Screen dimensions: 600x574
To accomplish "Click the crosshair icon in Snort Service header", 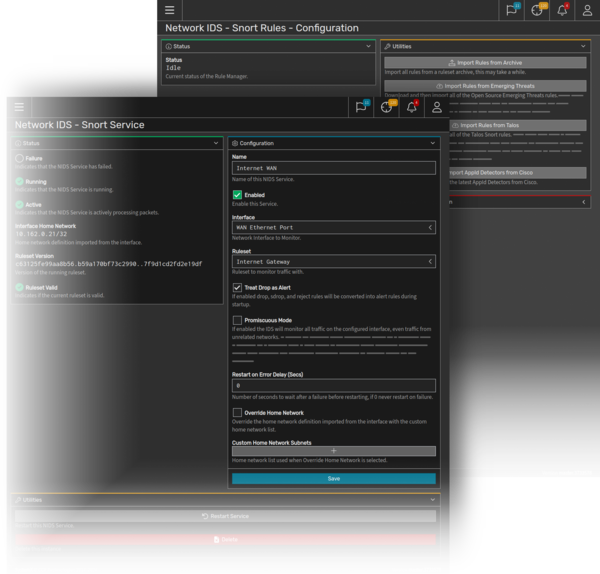I will (386, 106).
